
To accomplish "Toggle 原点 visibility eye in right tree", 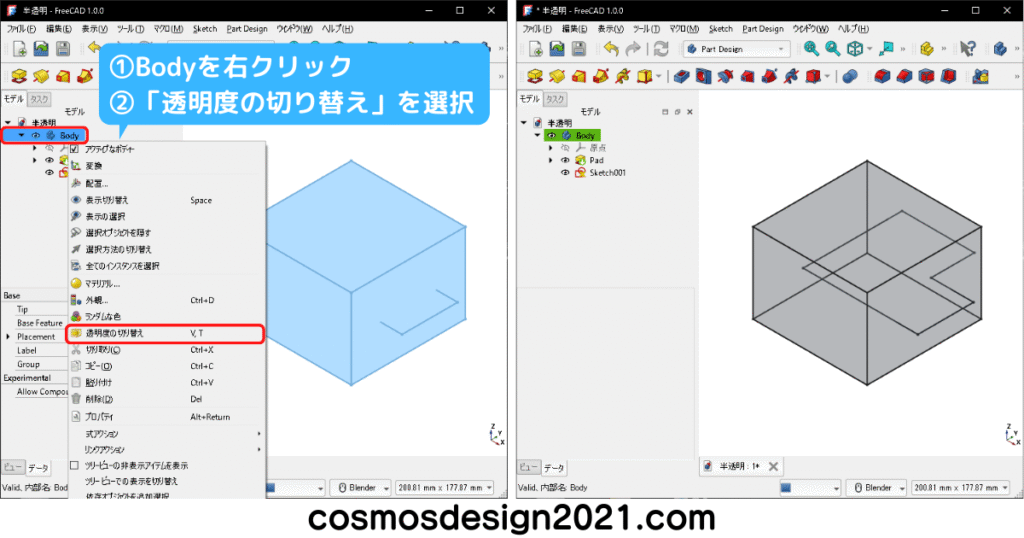I will [x=566, y=148].
